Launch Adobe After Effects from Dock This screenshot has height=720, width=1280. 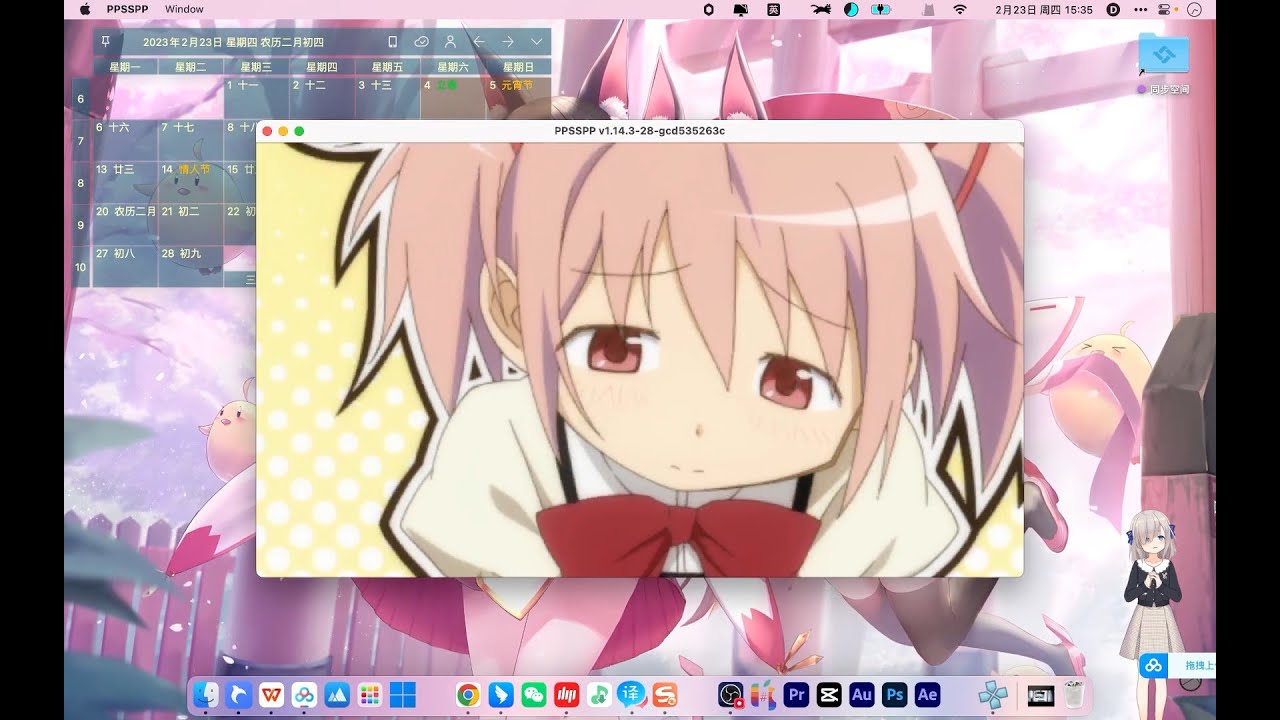tap(927, 695)
